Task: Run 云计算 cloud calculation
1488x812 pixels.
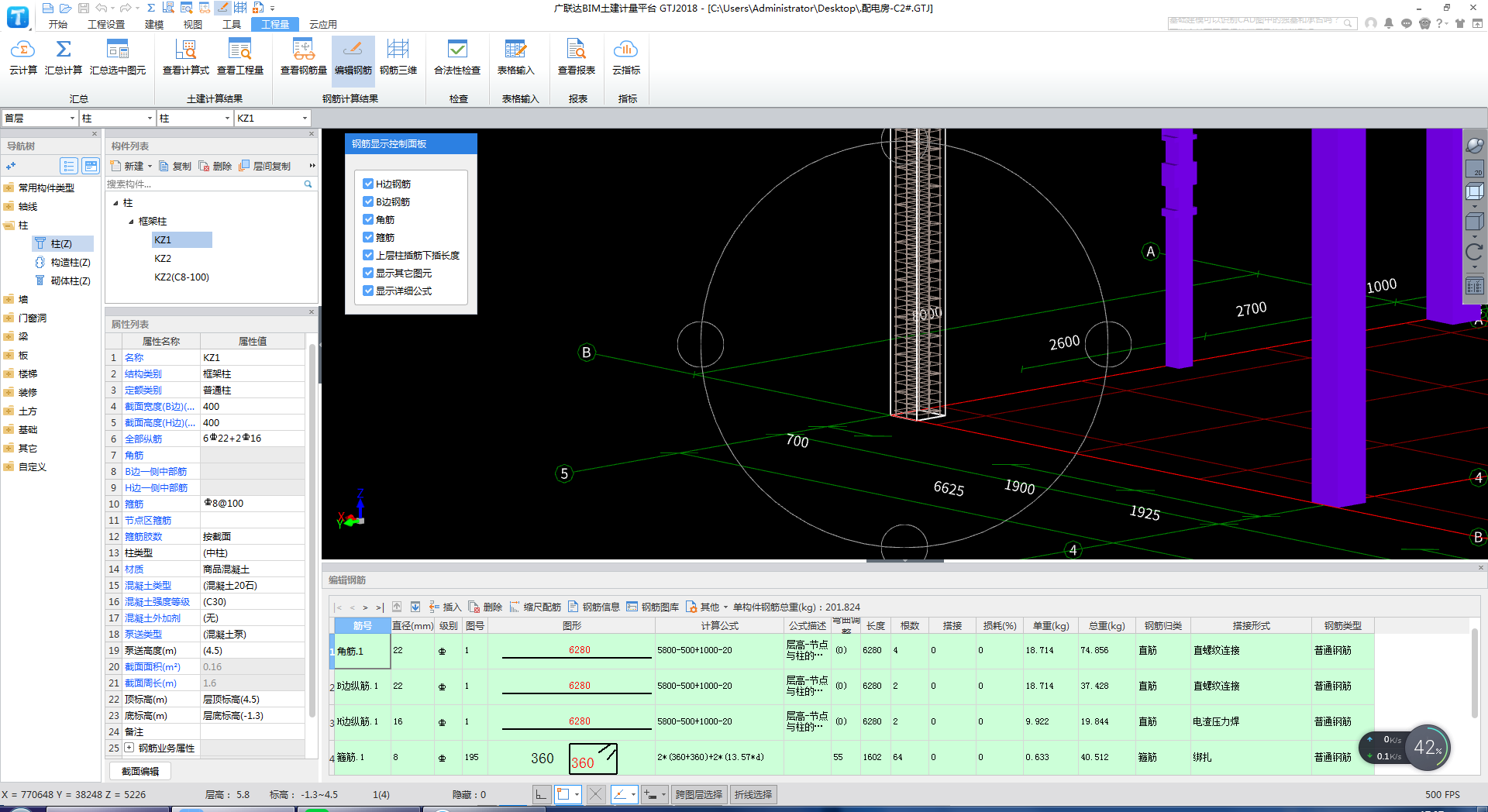Action: pyautogui.click(x=22, y=57)
